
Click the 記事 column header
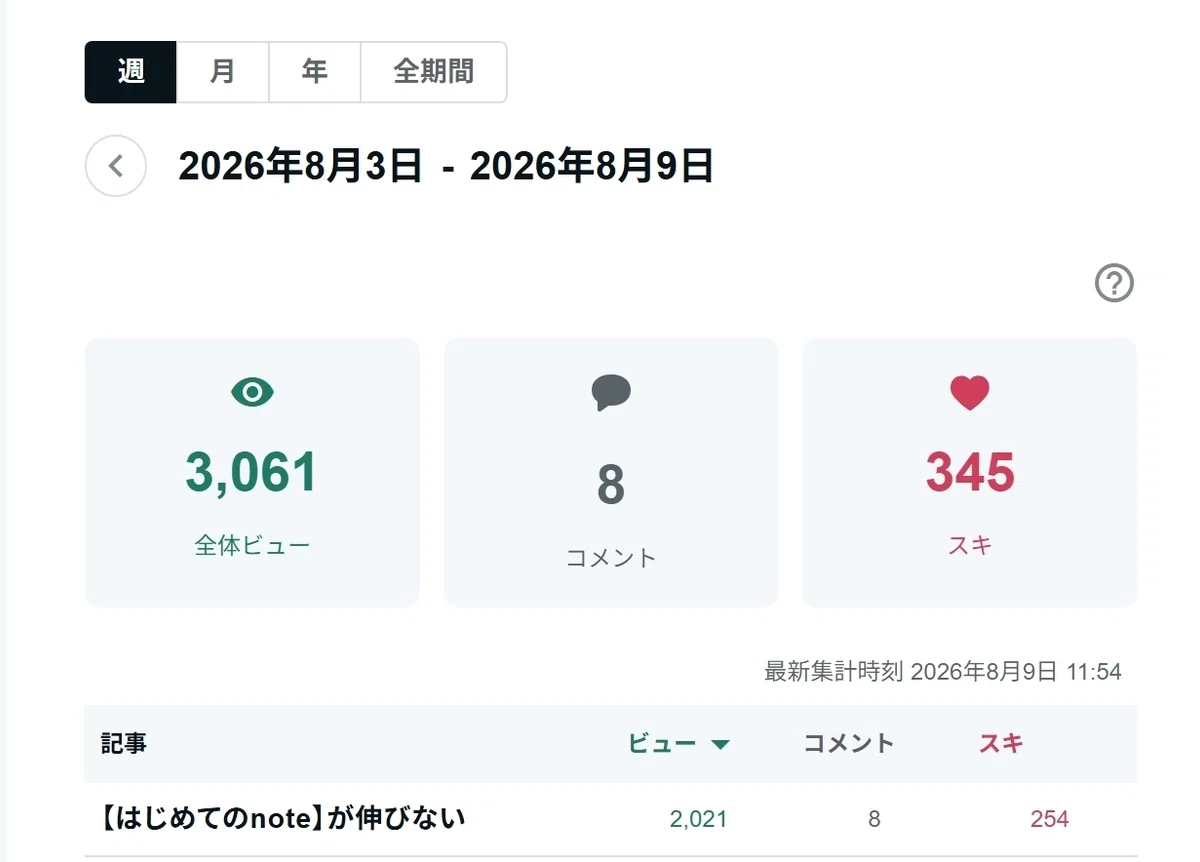tap(124, 744)
